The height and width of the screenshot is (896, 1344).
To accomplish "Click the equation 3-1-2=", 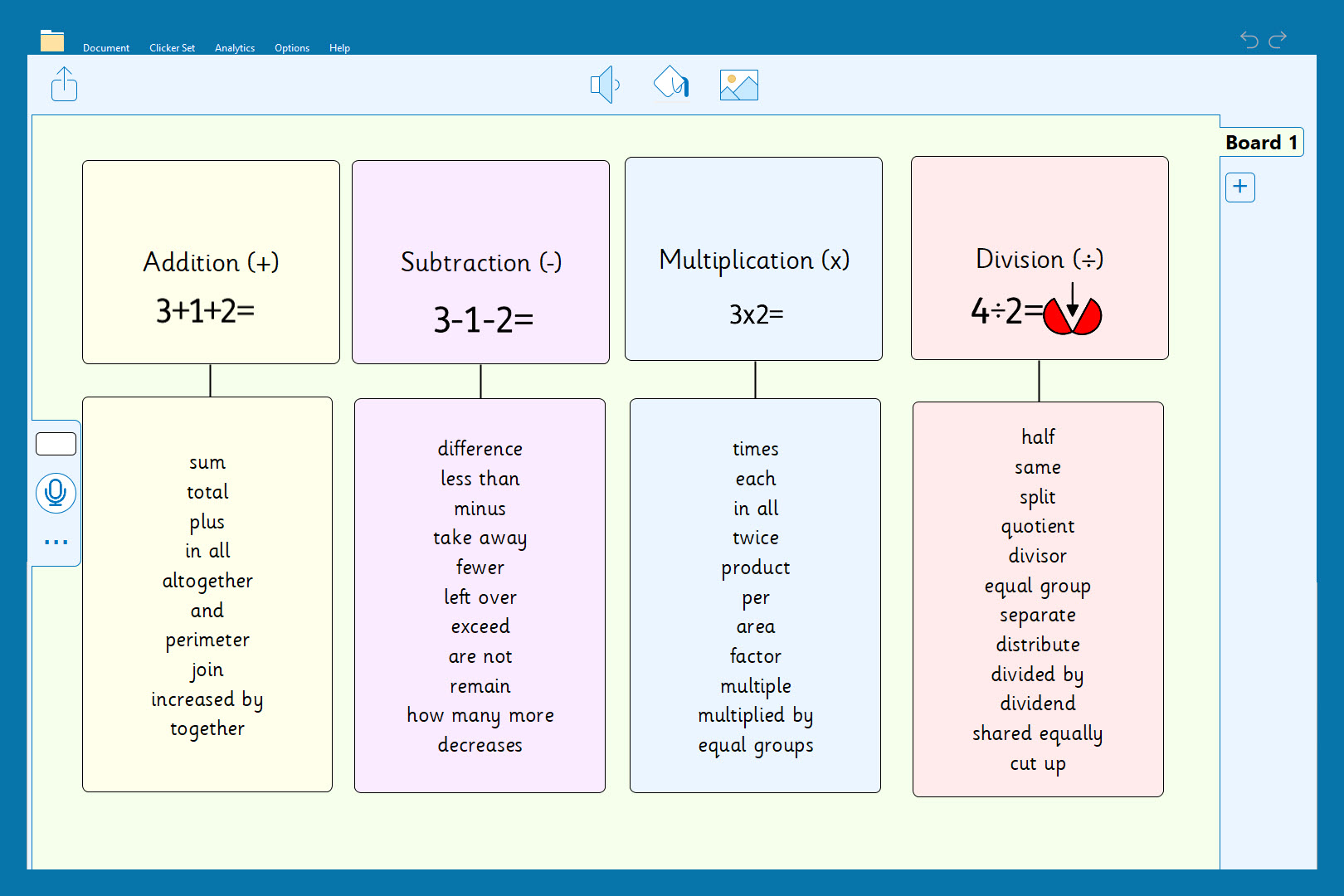I will pos(484,319).
